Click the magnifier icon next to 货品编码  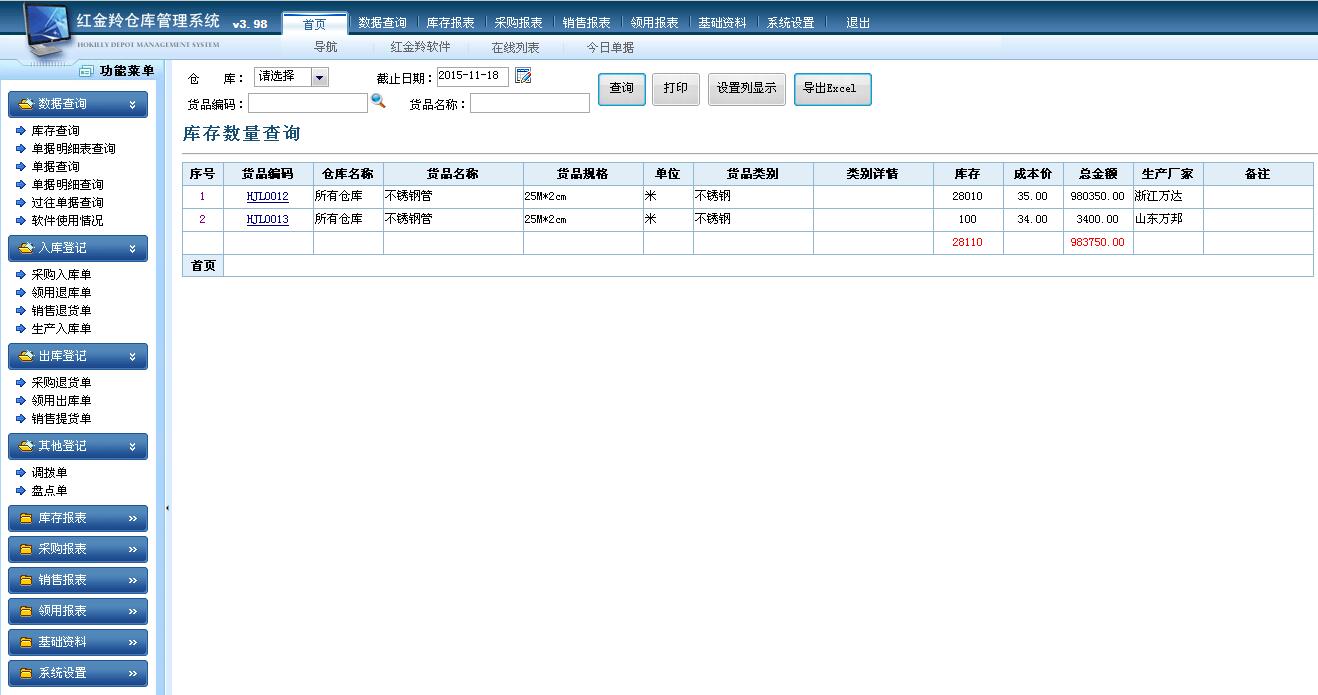(x=378, y=101)
